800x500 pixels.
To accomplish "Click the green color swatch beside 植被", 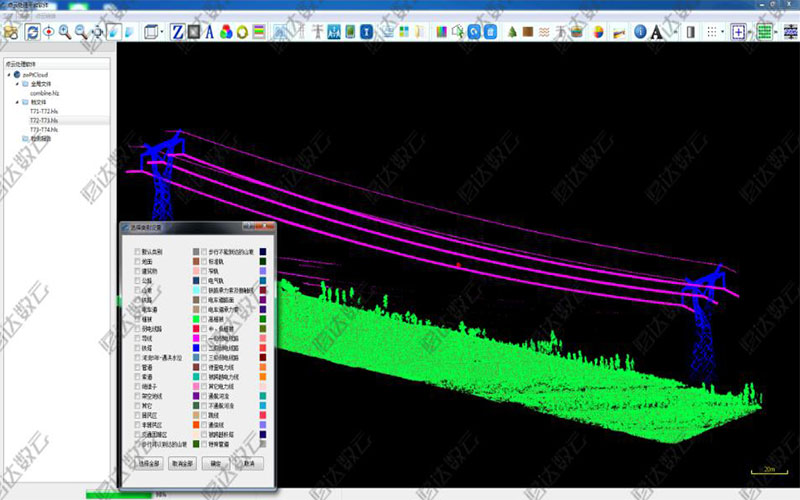I will (x=197, y=320).
